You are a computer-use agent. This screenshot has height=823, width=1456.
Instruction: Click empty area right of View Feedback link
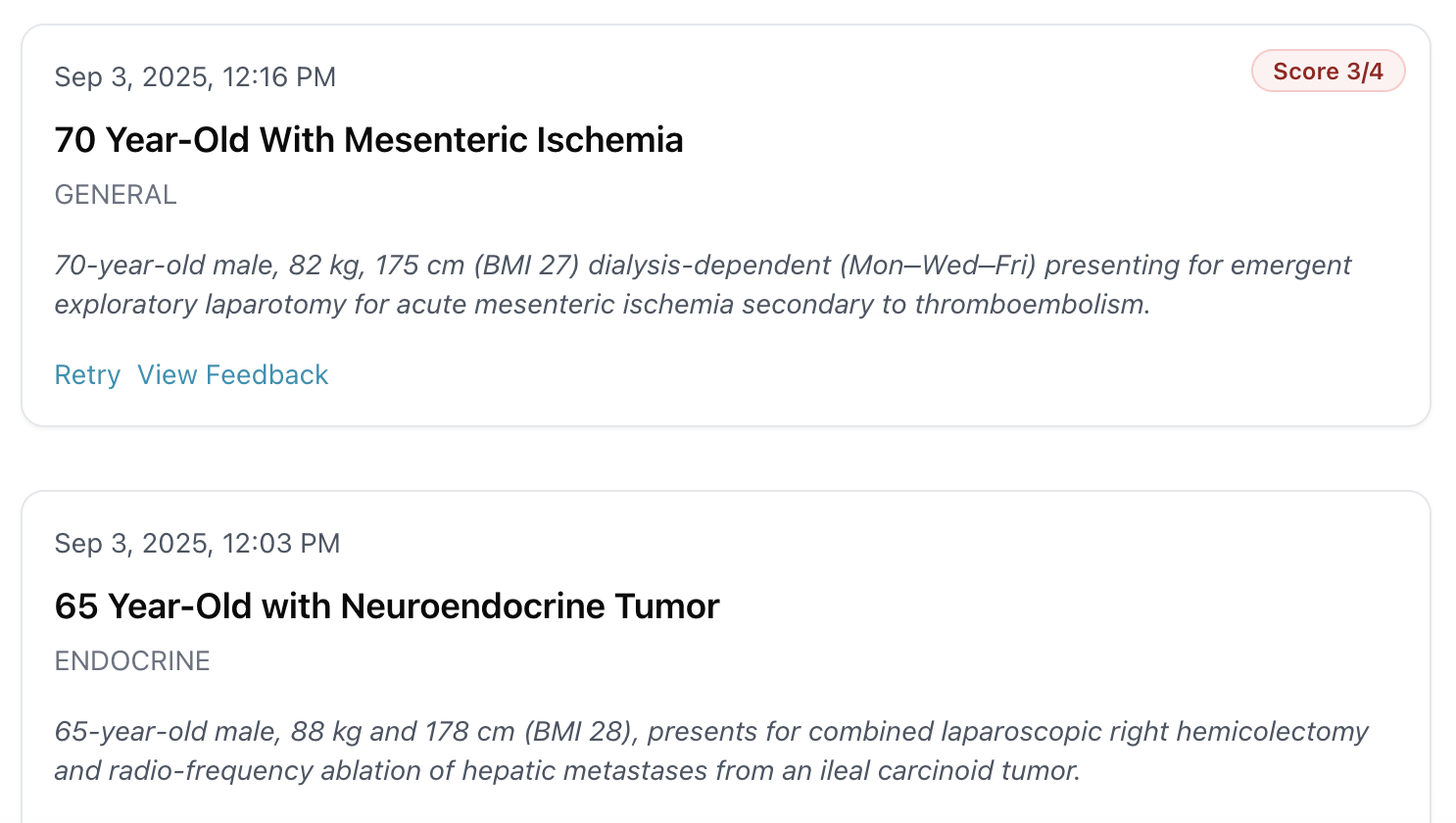point(784,375)
